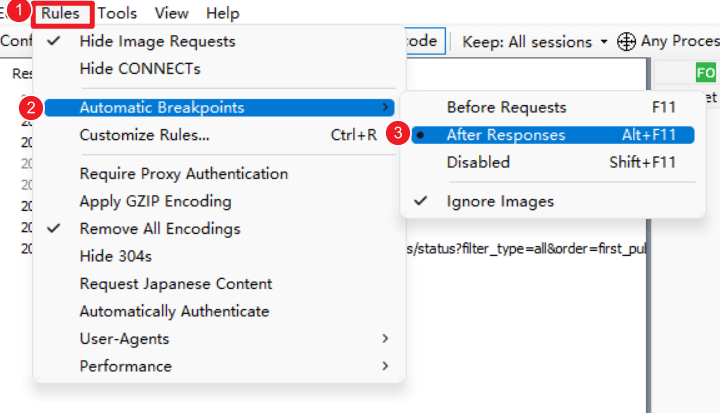Expand the User-Agents submenu
720x413 pixels.
124,339
